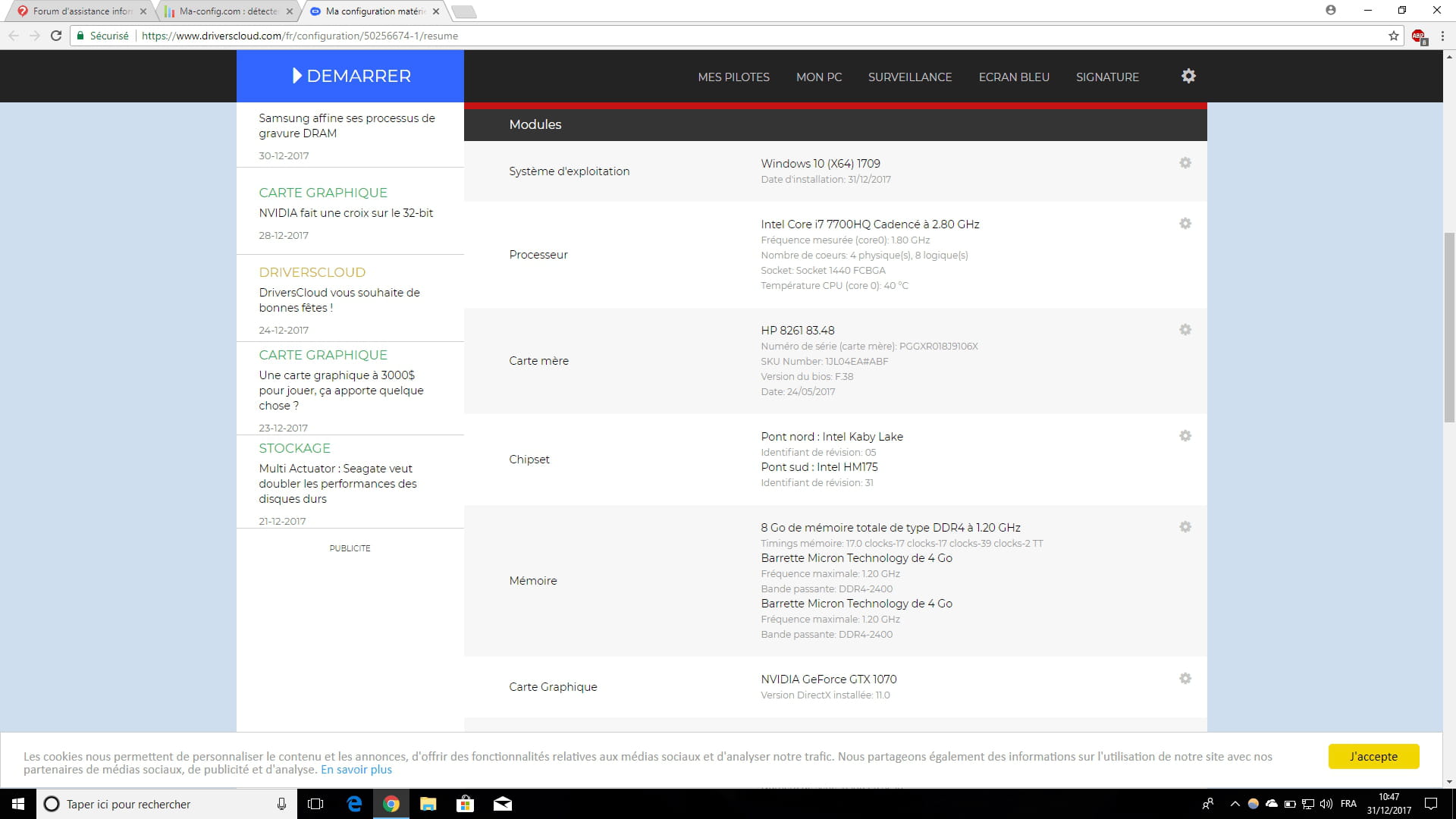Click the taskbar clock showing 10:47
The image size is (1456, 819).
tap(1389, 804)
